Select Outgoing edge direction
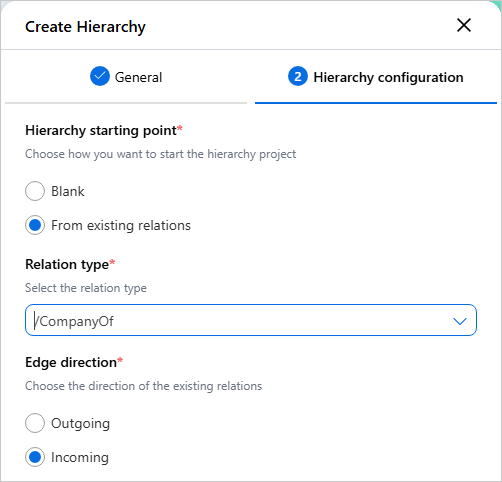 click(x=35, y=423)
